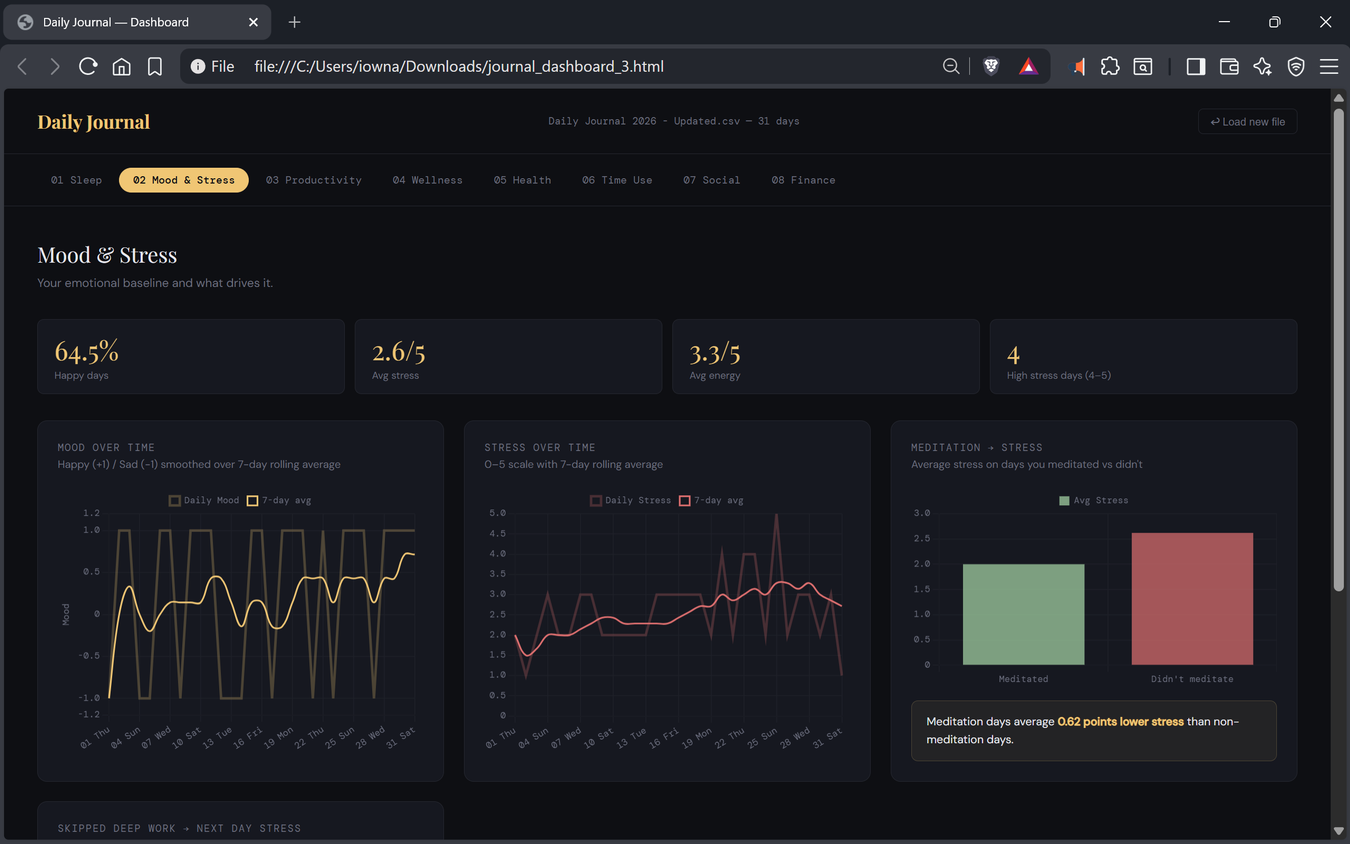Click the scrollbar down arrow
The width and height of the screenshot is (1350, 844).
click(1338, 831)
